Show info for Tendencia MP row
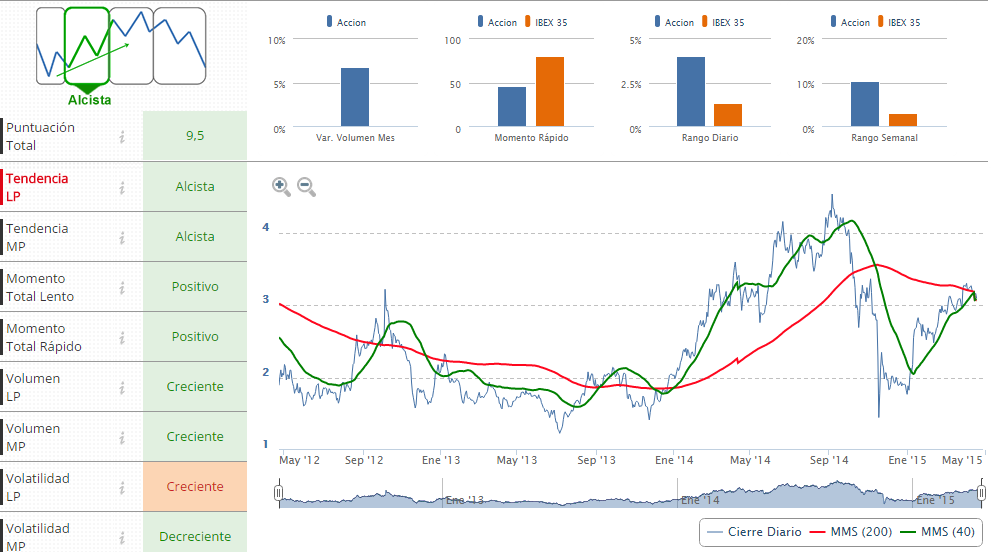 coord(122,237)
